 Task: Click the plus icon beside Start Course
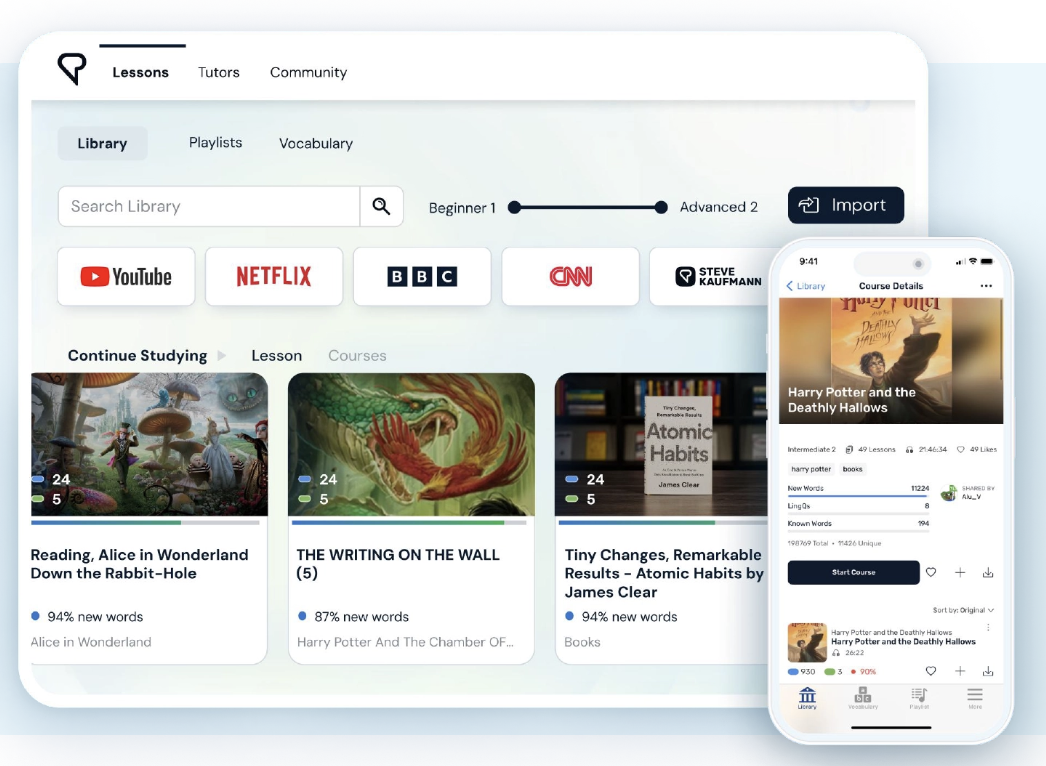(x=959, y=572)
